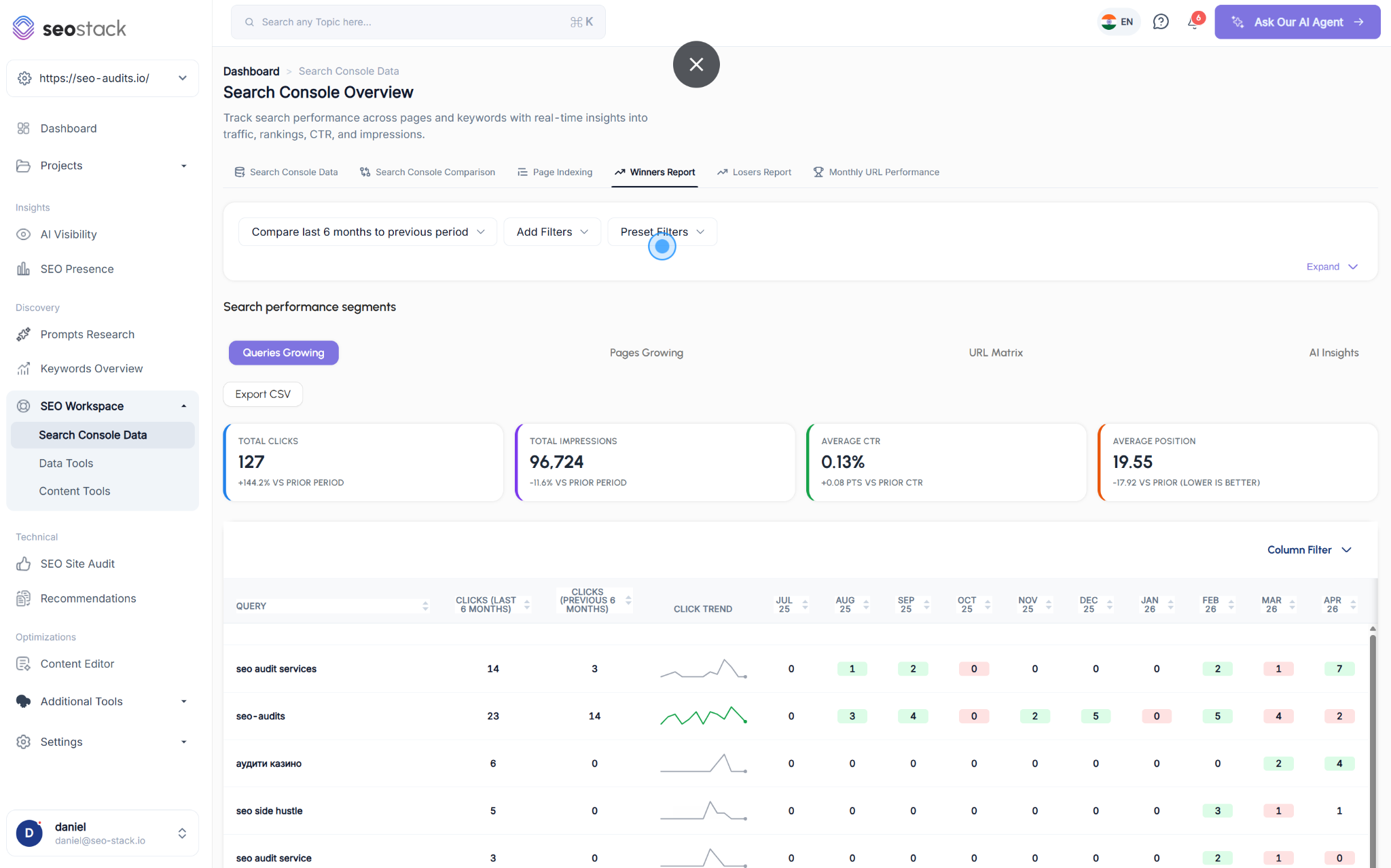The image size is (1391, 868).
Task: Focus the Search any Topic field
Action: point(418,22)
